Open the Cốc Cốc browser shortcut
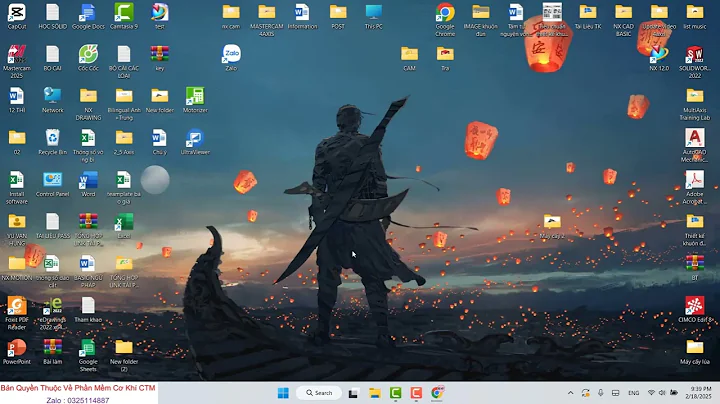 click(88, 58)
